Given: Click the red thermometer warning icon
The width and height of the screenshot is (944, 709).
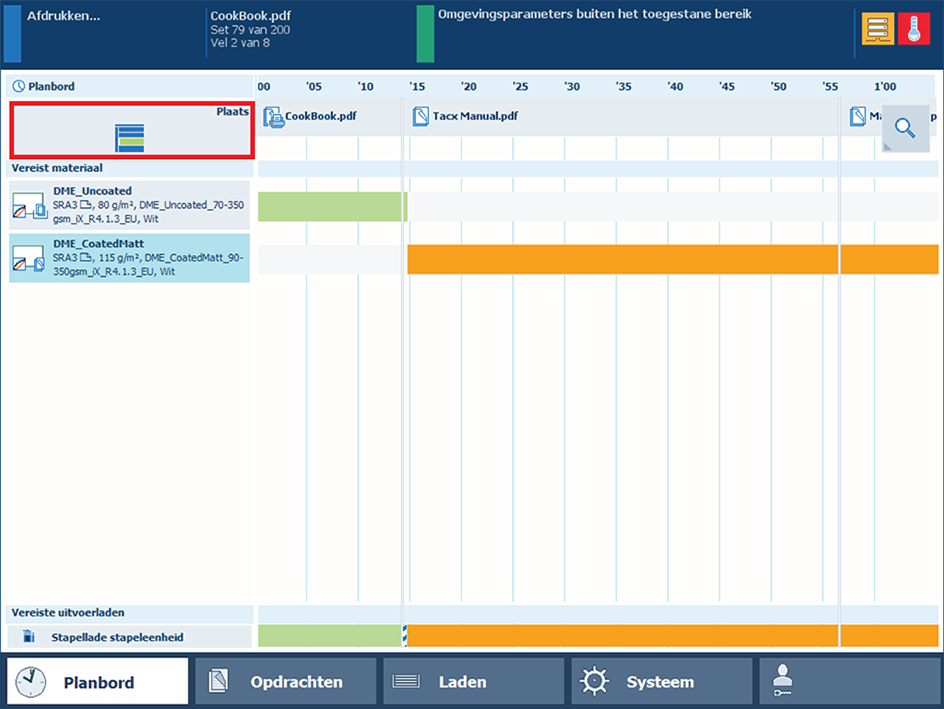Looking at the screenshot, I should point(914,28).
